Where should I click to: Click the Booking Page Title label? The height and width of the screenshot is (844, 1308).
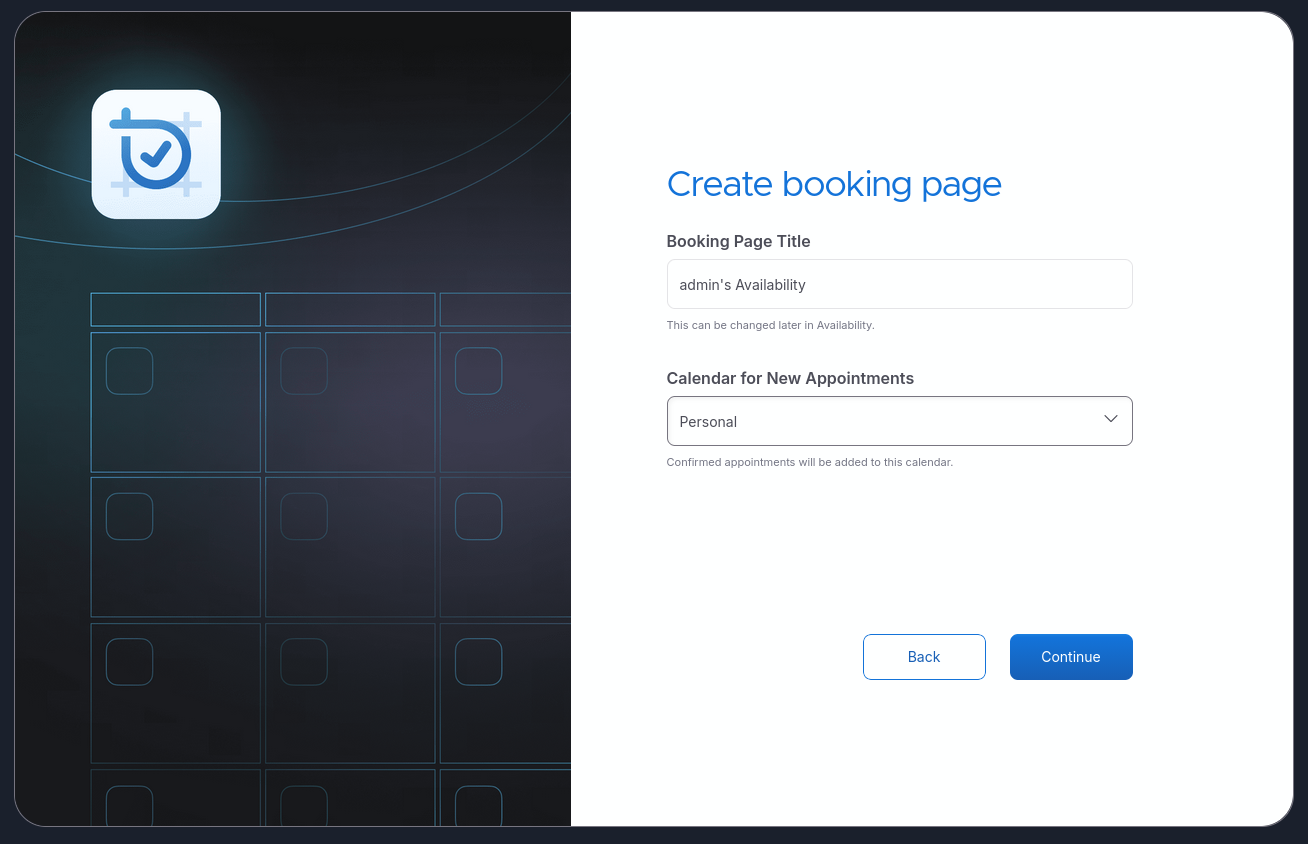click(738, 241)
